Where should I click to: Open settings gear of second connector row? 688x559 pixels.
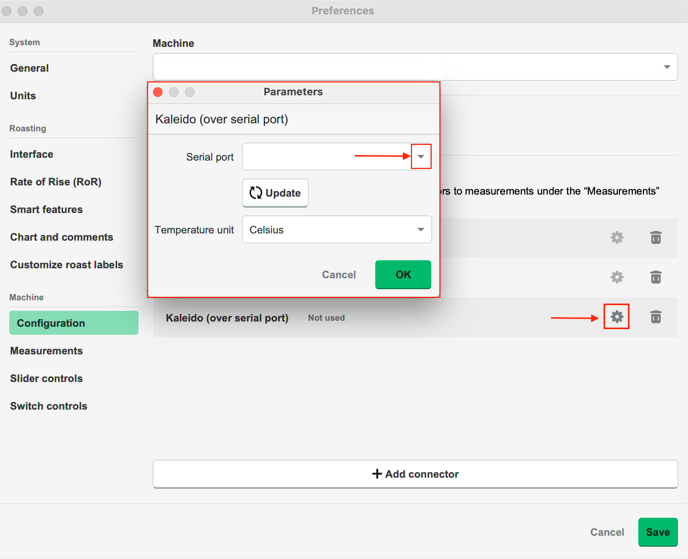click(616, 277)
